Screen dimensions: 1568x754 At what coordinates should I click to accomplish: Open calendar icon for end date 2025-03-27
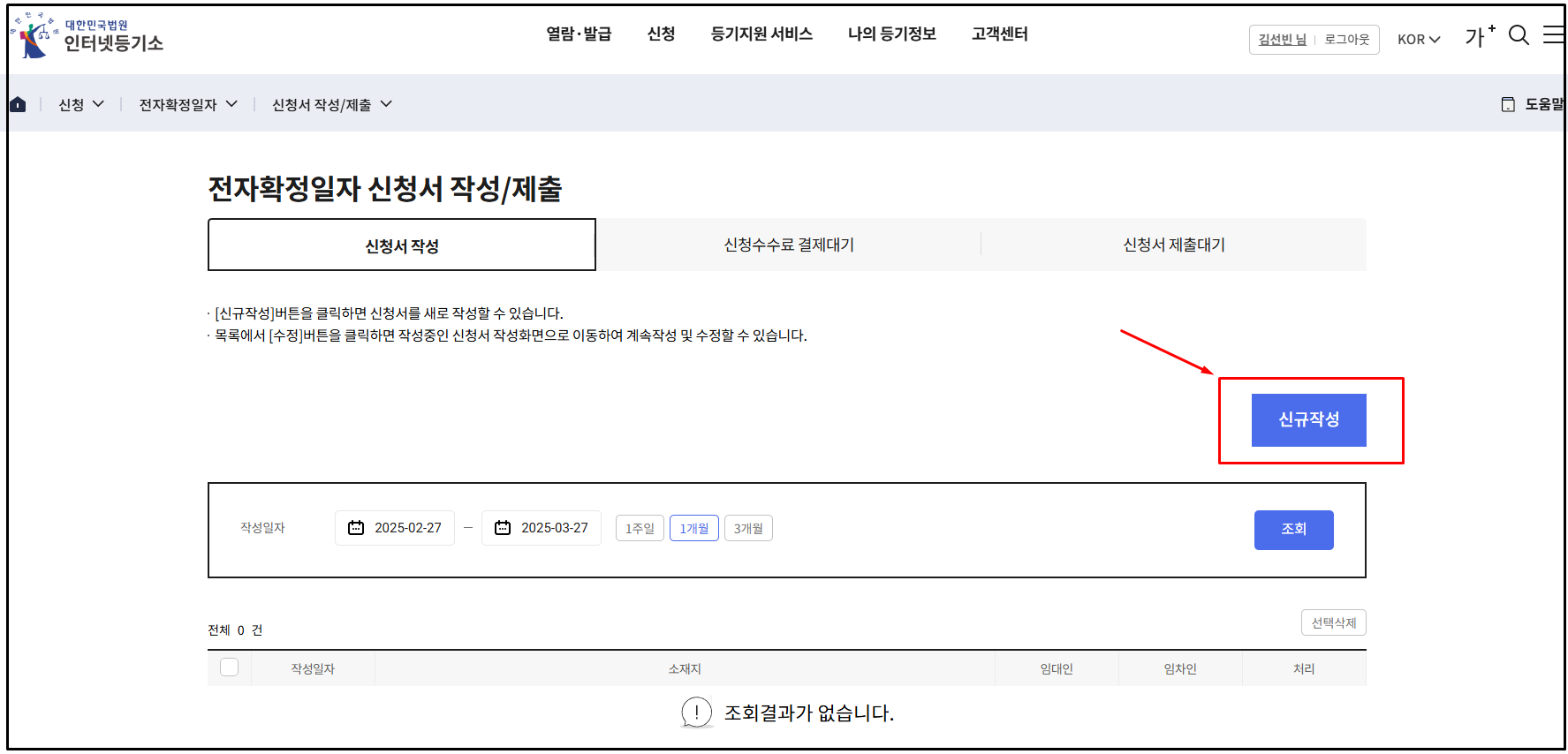tap(503, 528)
